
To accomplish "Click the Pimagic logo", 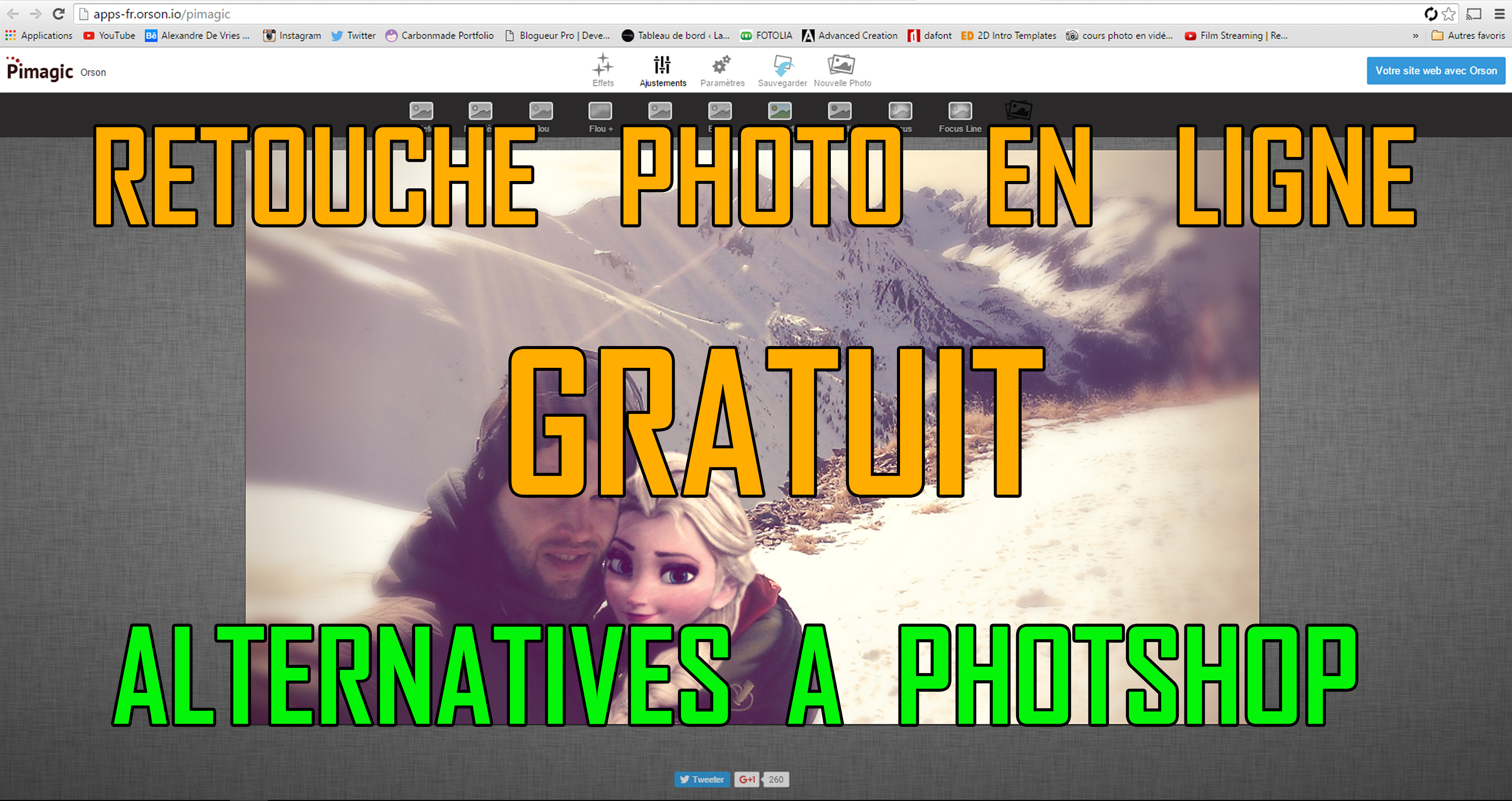I will click(x=39, y=69).
